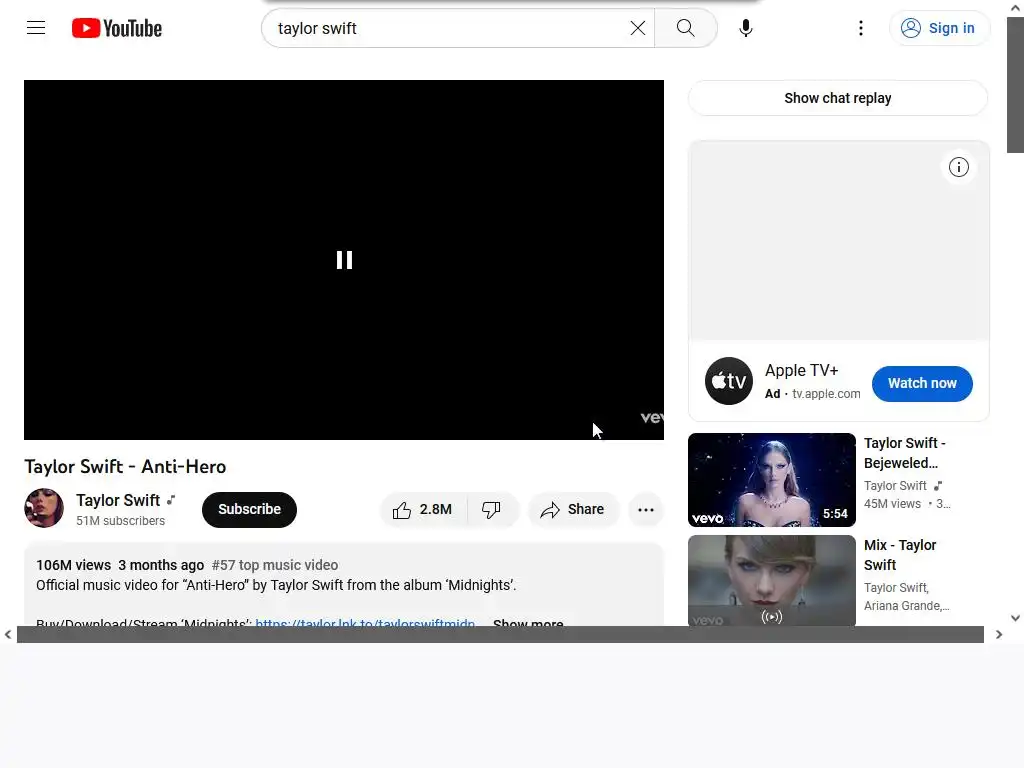
Task: Open the hamburger guide menu
Action: [x=36, y=28]
